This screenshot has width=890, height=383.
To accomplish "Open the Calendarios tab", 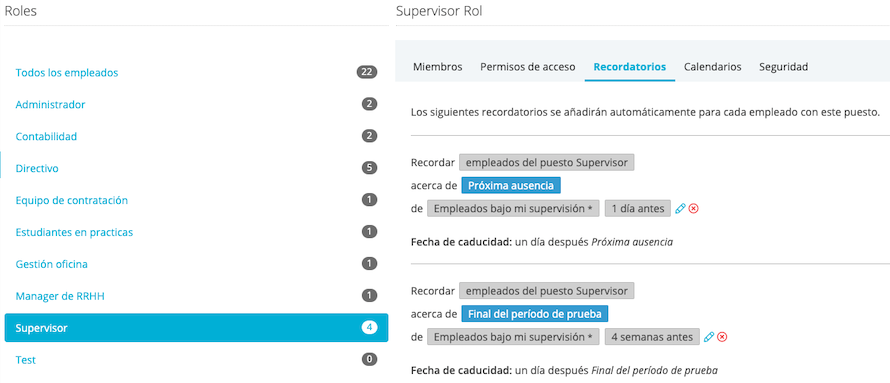I will [712, 67].
